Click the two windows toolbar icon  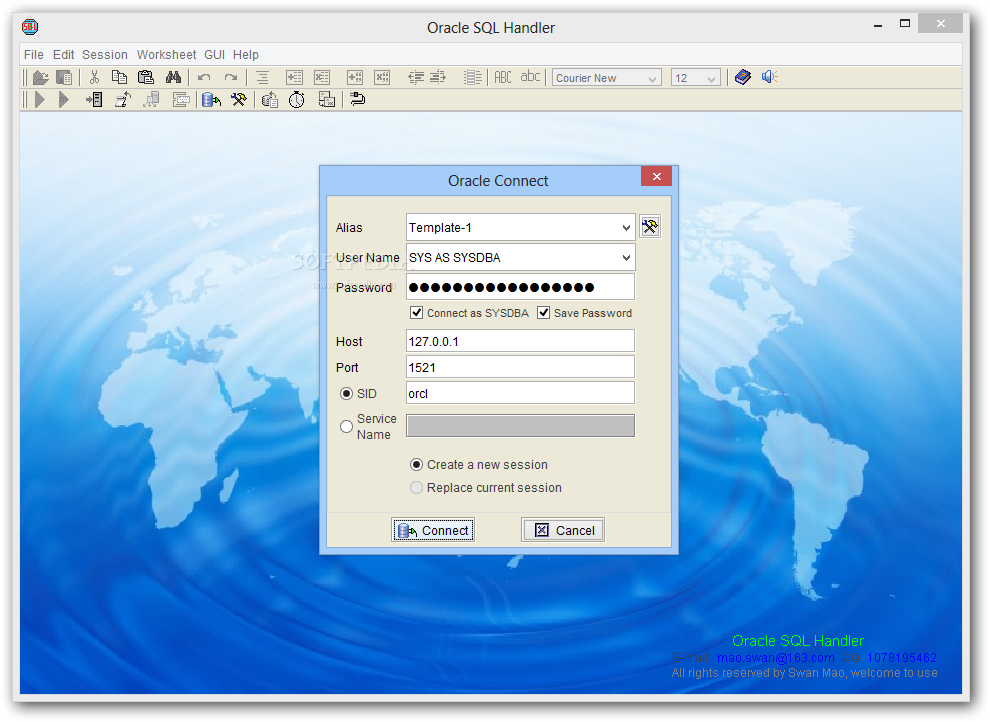(326, 100)
